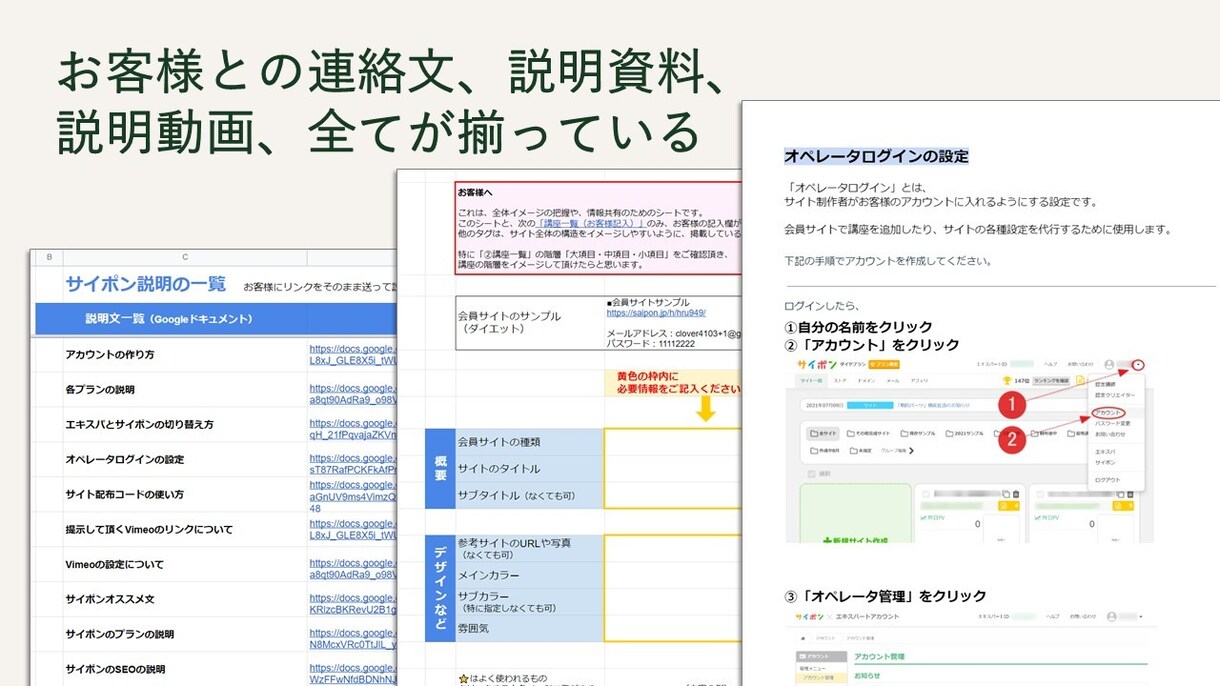This screenshot has height=686, width=1220.
Task: Click the yellow input cell for サブタイトル
Action: point(672,495)
